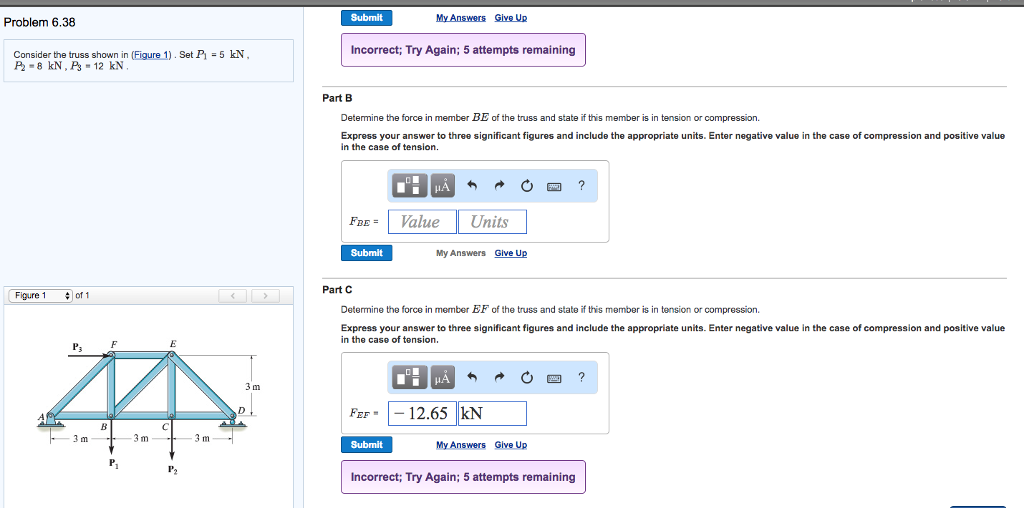Click the FBE Value input field
The height and width of the screenshot is (508, 1024).
point(422,222)
